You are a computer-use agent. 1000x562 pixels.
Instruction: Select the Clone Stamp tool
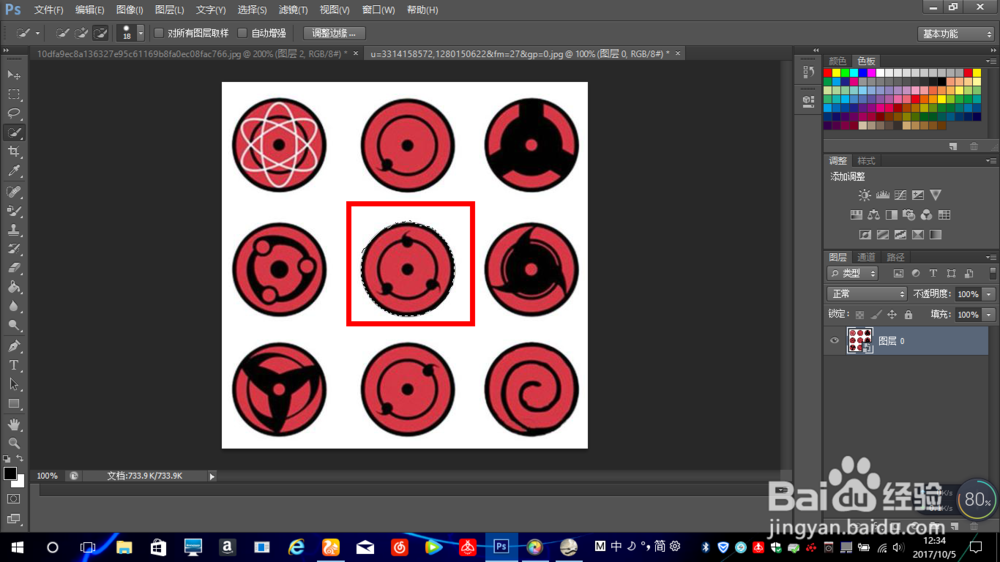[x=13, y=230]
